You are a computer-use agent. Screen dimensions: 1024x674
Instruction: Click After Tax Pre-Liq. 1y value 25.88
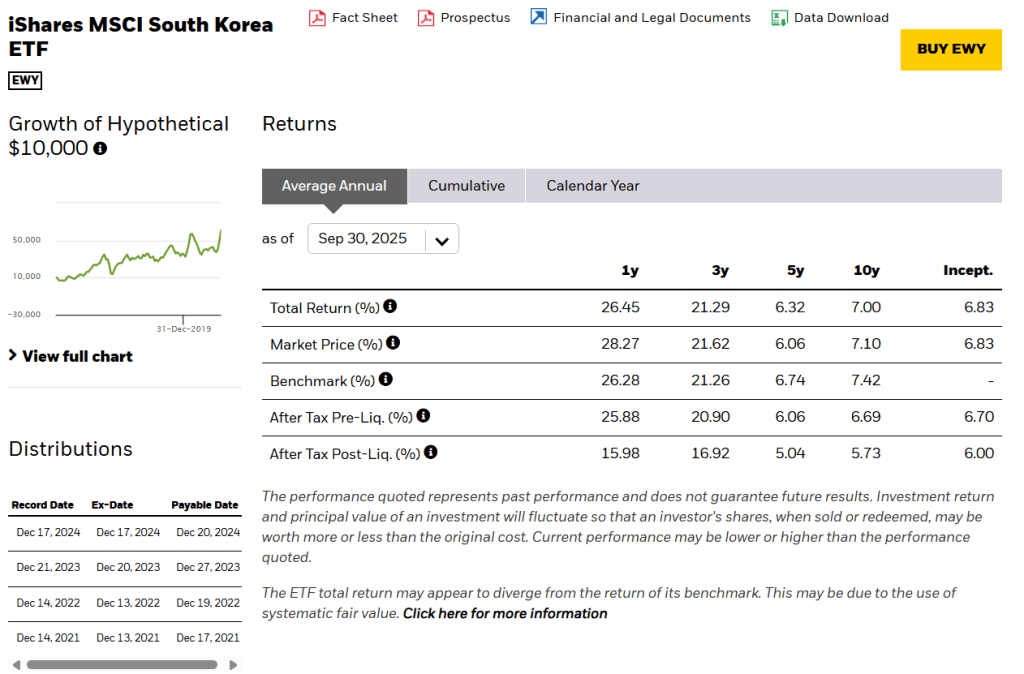[x=620, y=417]
